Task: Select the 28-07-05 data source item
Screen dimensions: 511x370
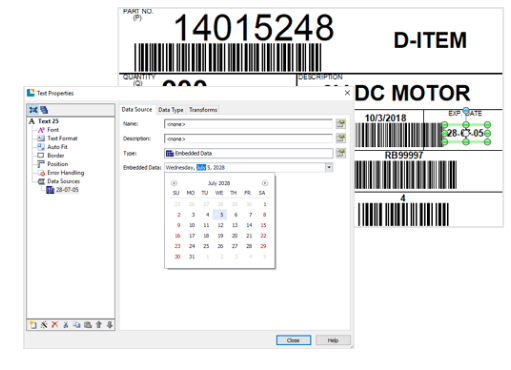Action: pos(67,190)
